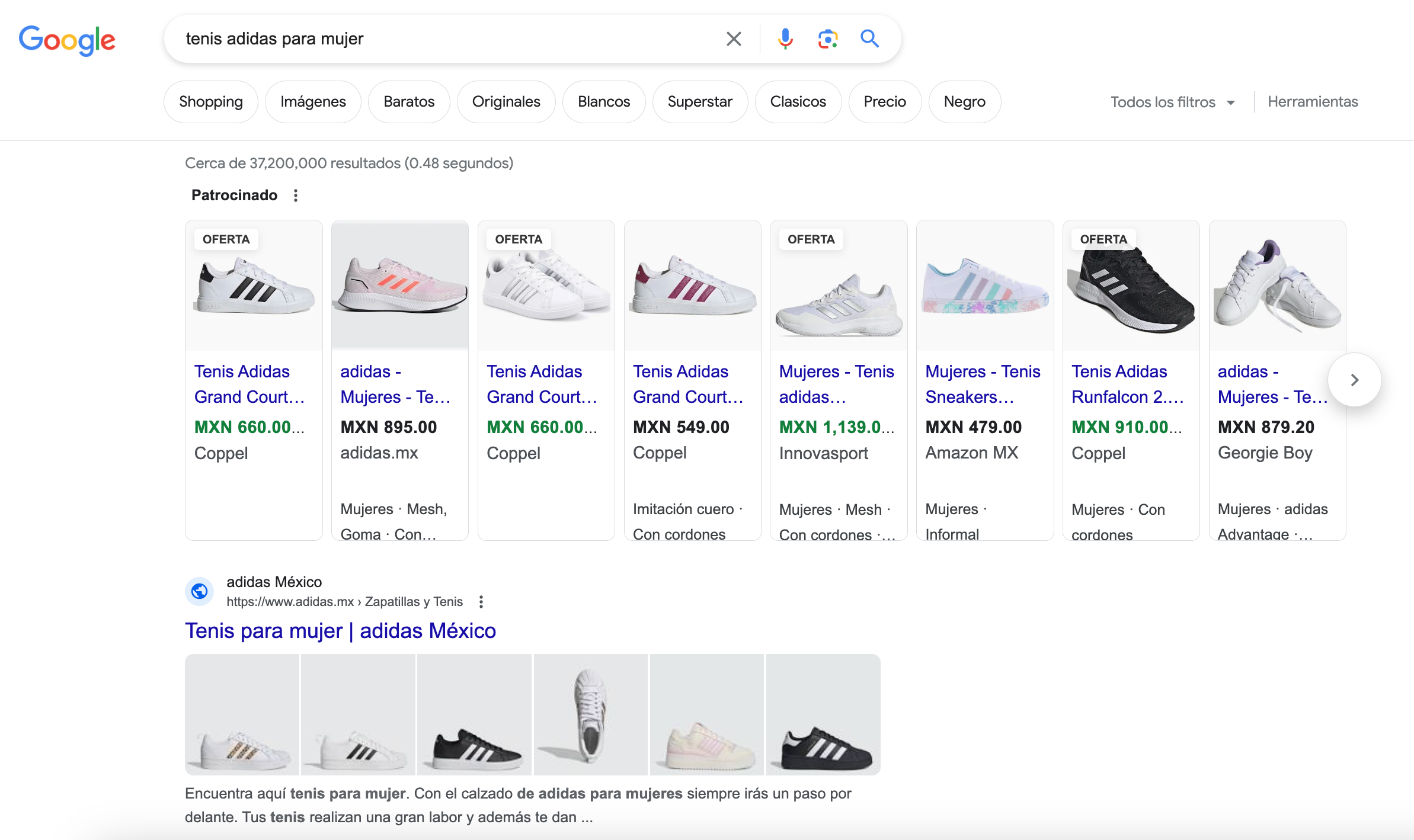Click the Innovasport seller name
The image size is (1414, 840).
point(824,453)
